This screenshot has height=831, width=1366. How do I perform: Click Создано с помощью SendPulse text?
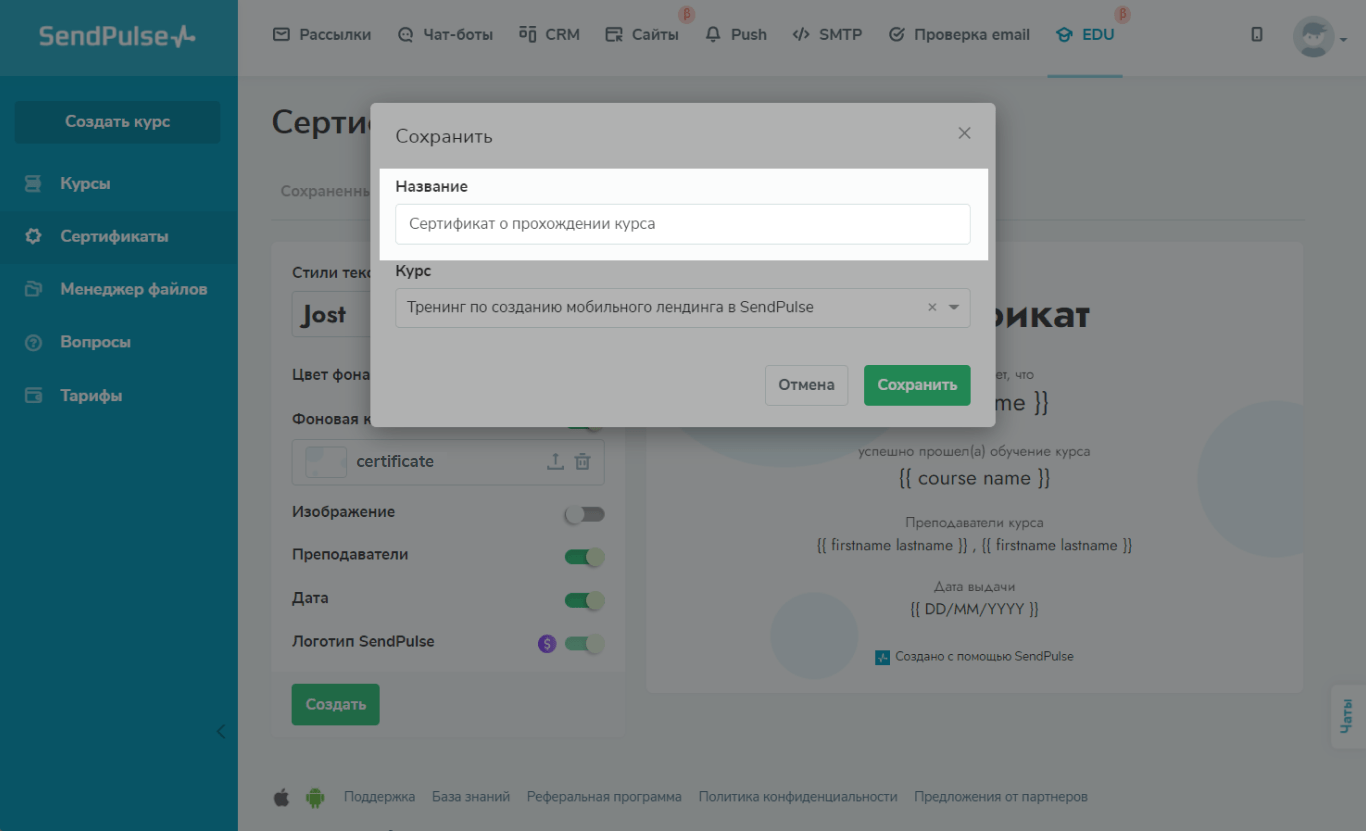[x=984, y=656]
